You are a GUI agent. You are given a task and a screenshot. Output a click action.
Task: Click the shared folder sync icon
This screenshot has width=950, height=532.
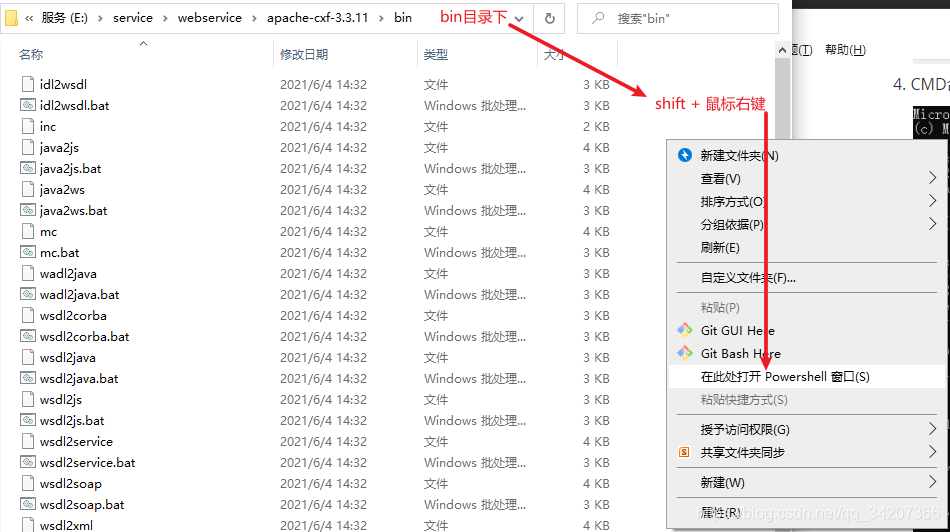[x=684, y=452]
